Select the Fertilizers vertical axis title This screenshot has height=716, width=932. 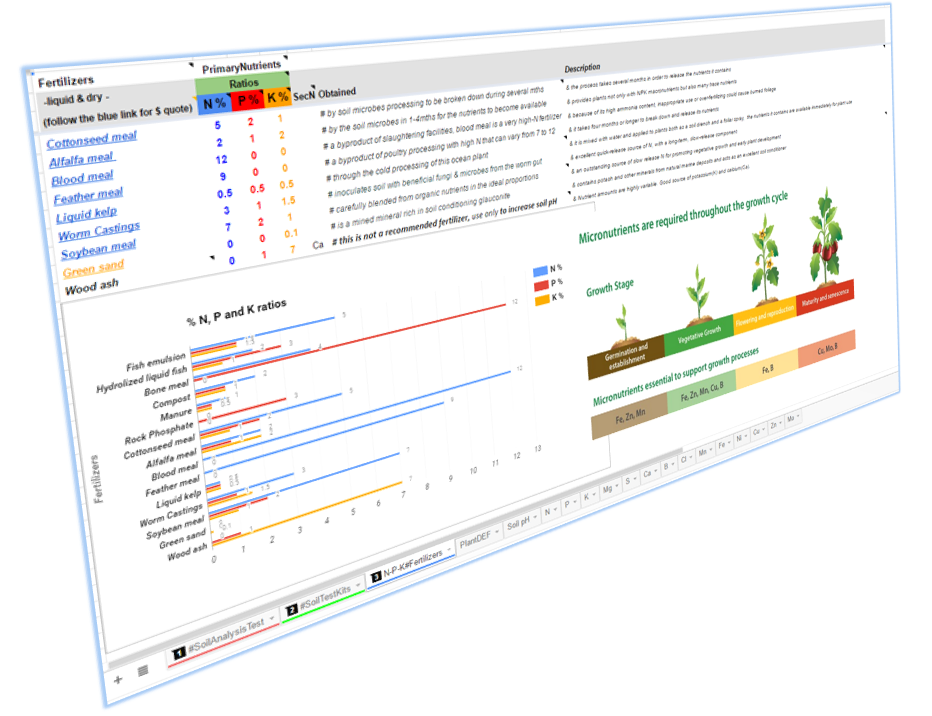click(96, 478)
